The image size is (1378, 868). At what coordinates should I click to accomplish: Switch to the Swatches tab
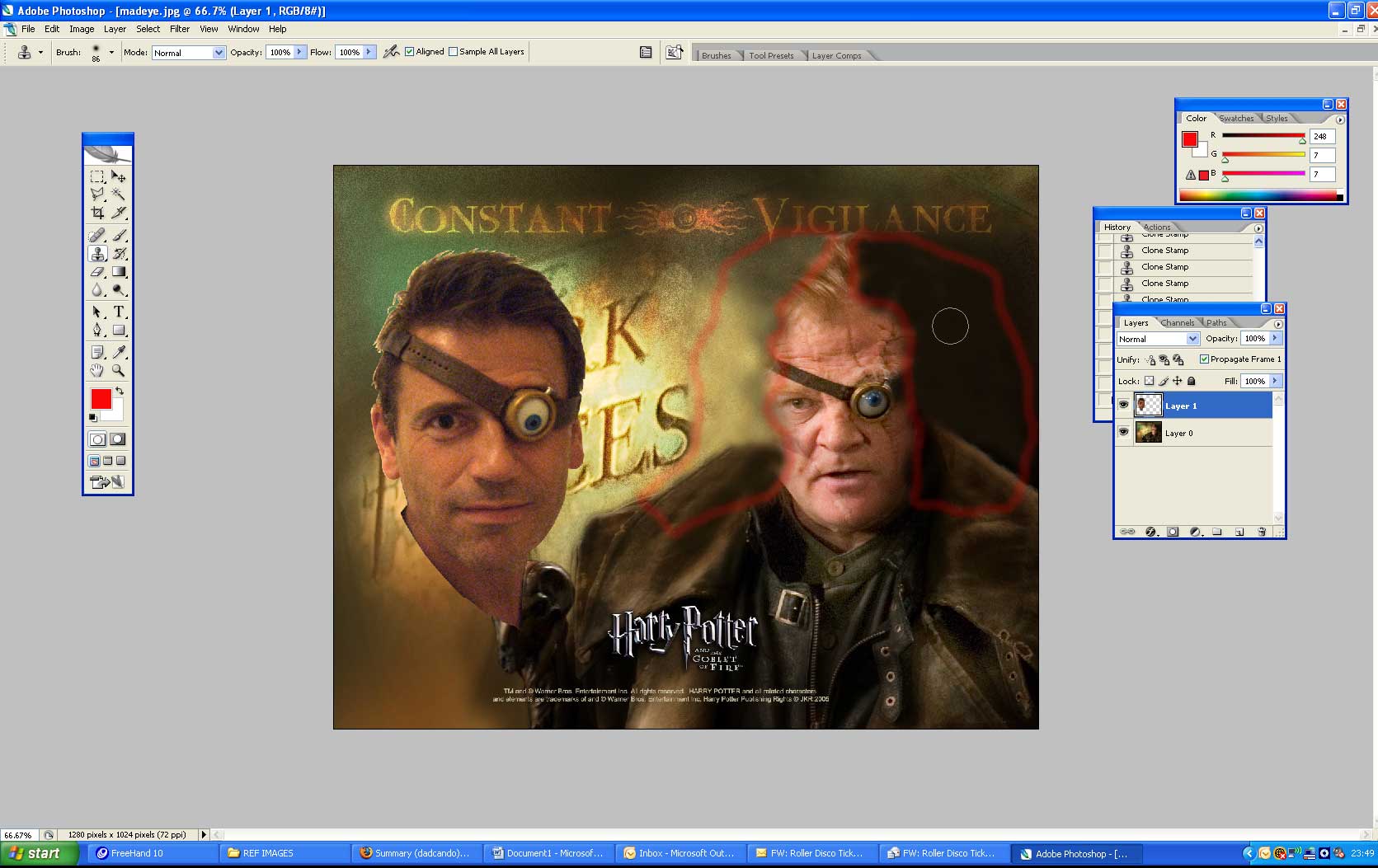pos(1236,119)
